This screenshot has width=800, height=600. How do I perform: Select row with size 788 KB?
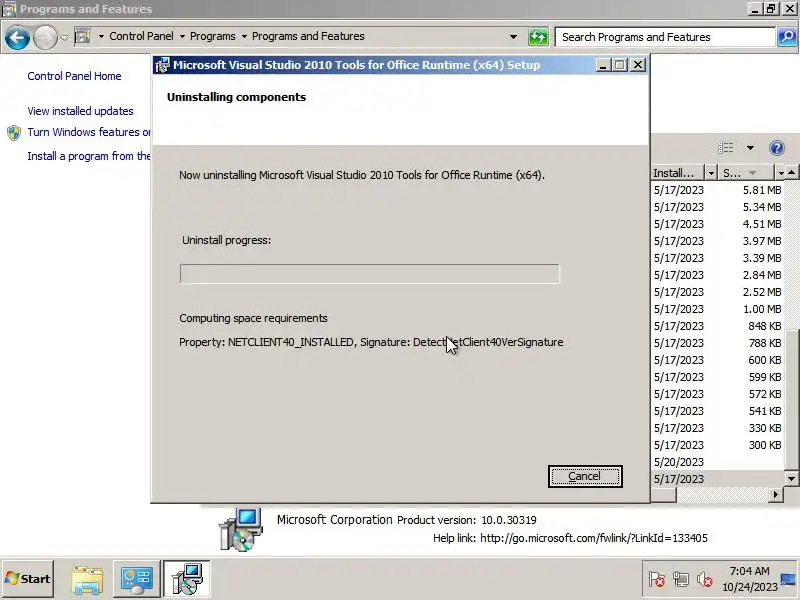point(717,343)
